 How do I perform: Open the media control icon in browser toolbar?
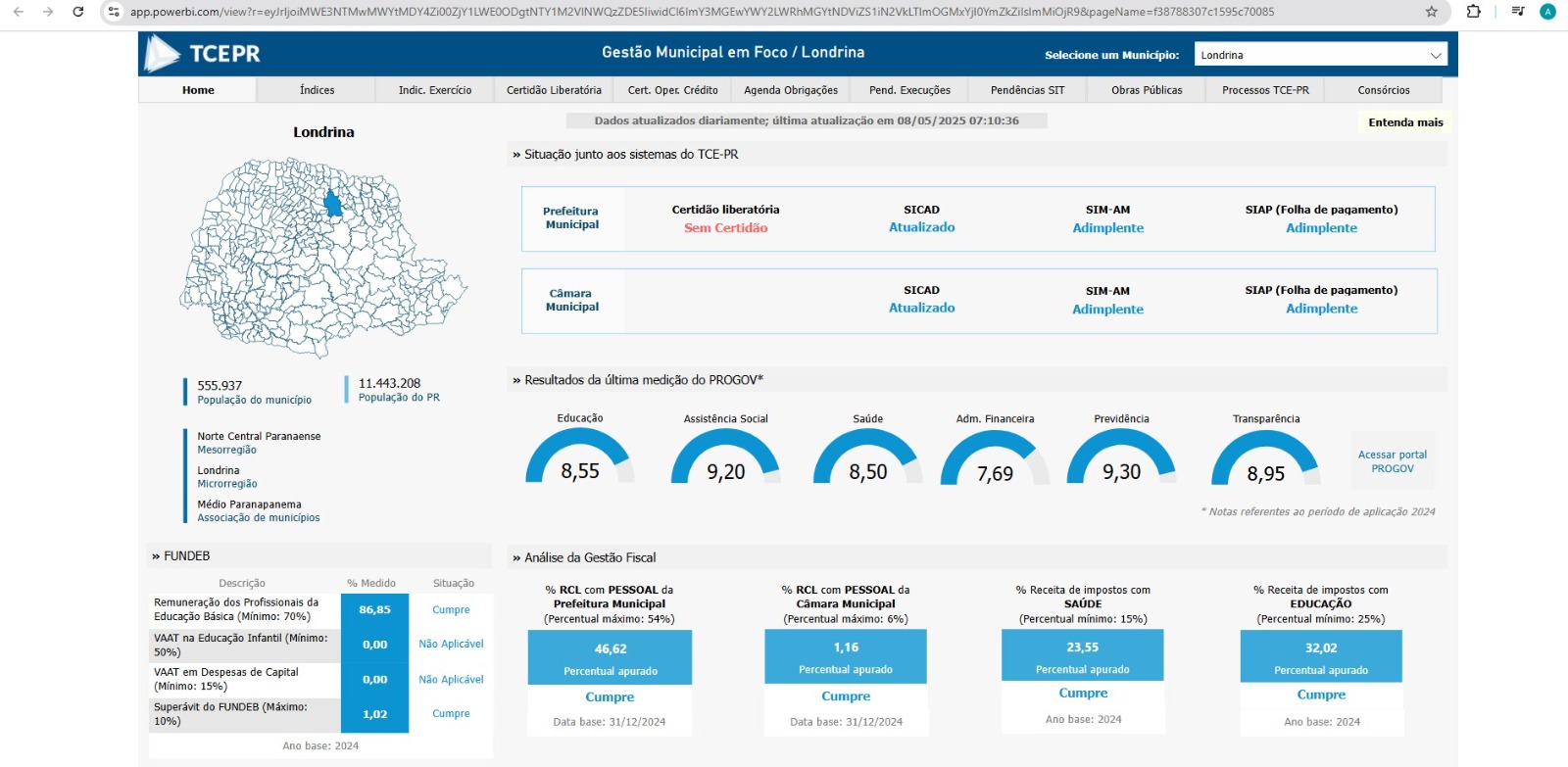[1517, 12]
